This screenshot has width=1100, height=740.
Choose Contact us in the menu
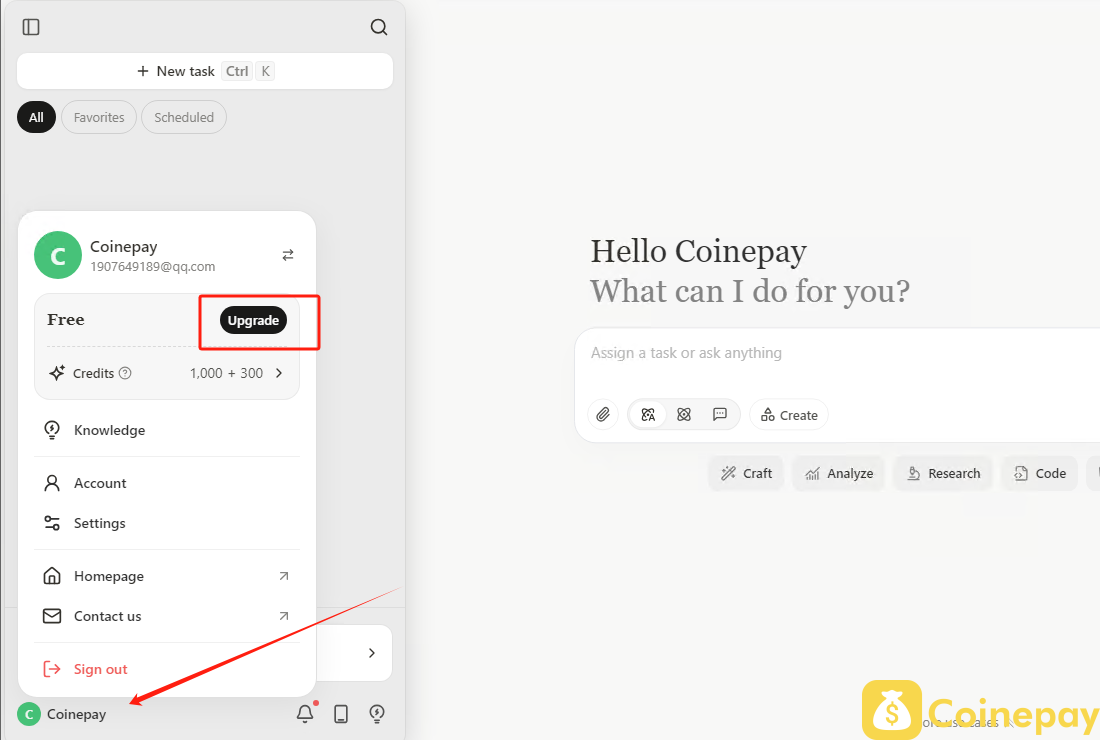tap(167, 617)
